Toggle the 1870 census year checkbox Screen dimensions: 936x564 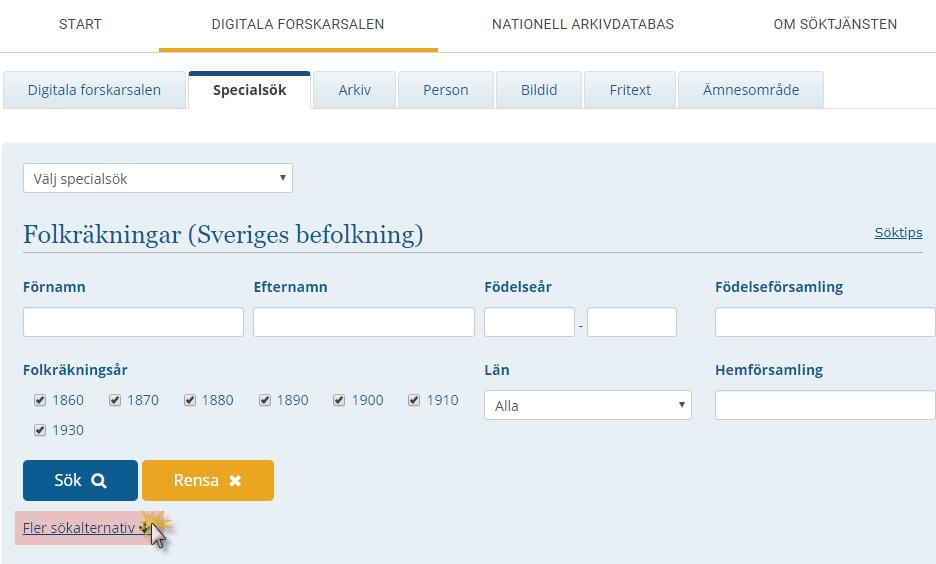[115, 400]
